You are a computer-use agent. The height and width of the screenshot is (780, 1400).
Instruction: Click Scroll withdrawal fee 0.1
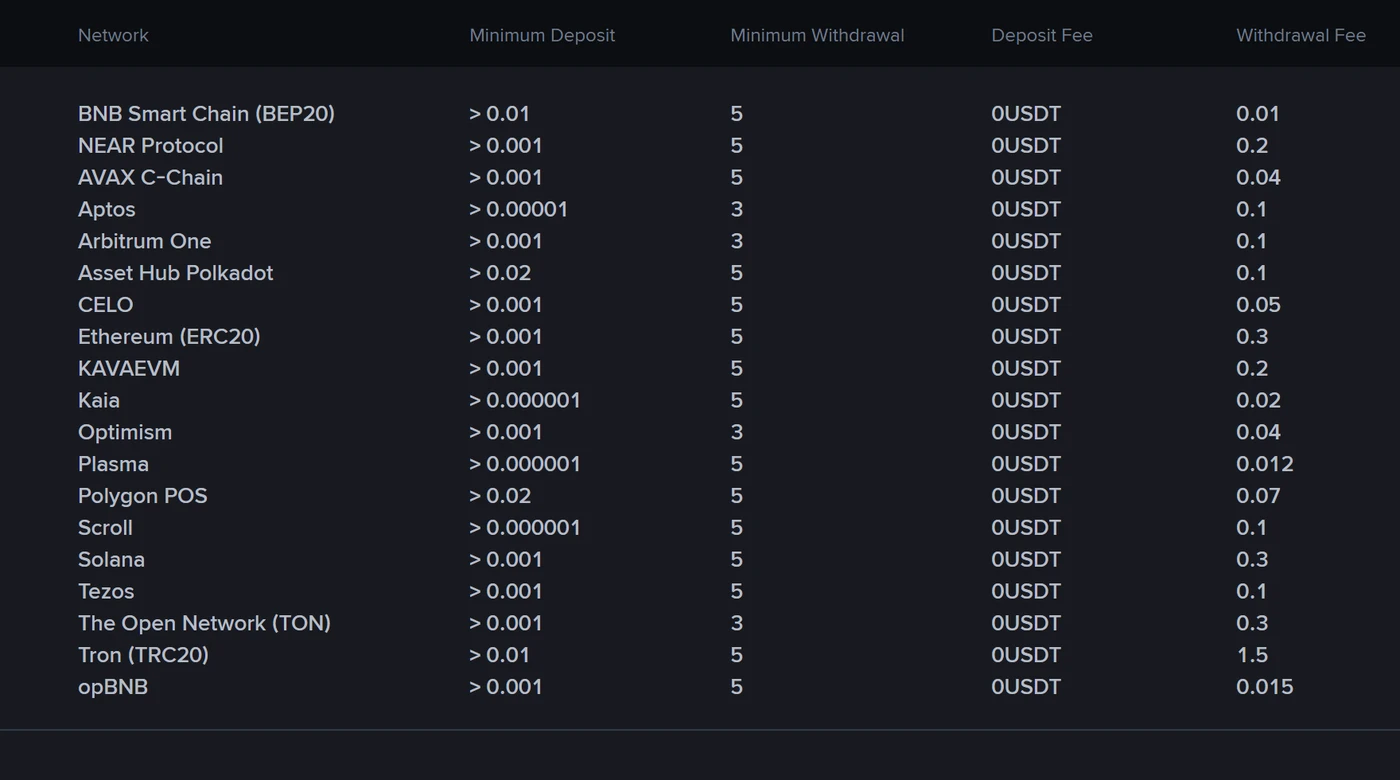coord(1251,528)
